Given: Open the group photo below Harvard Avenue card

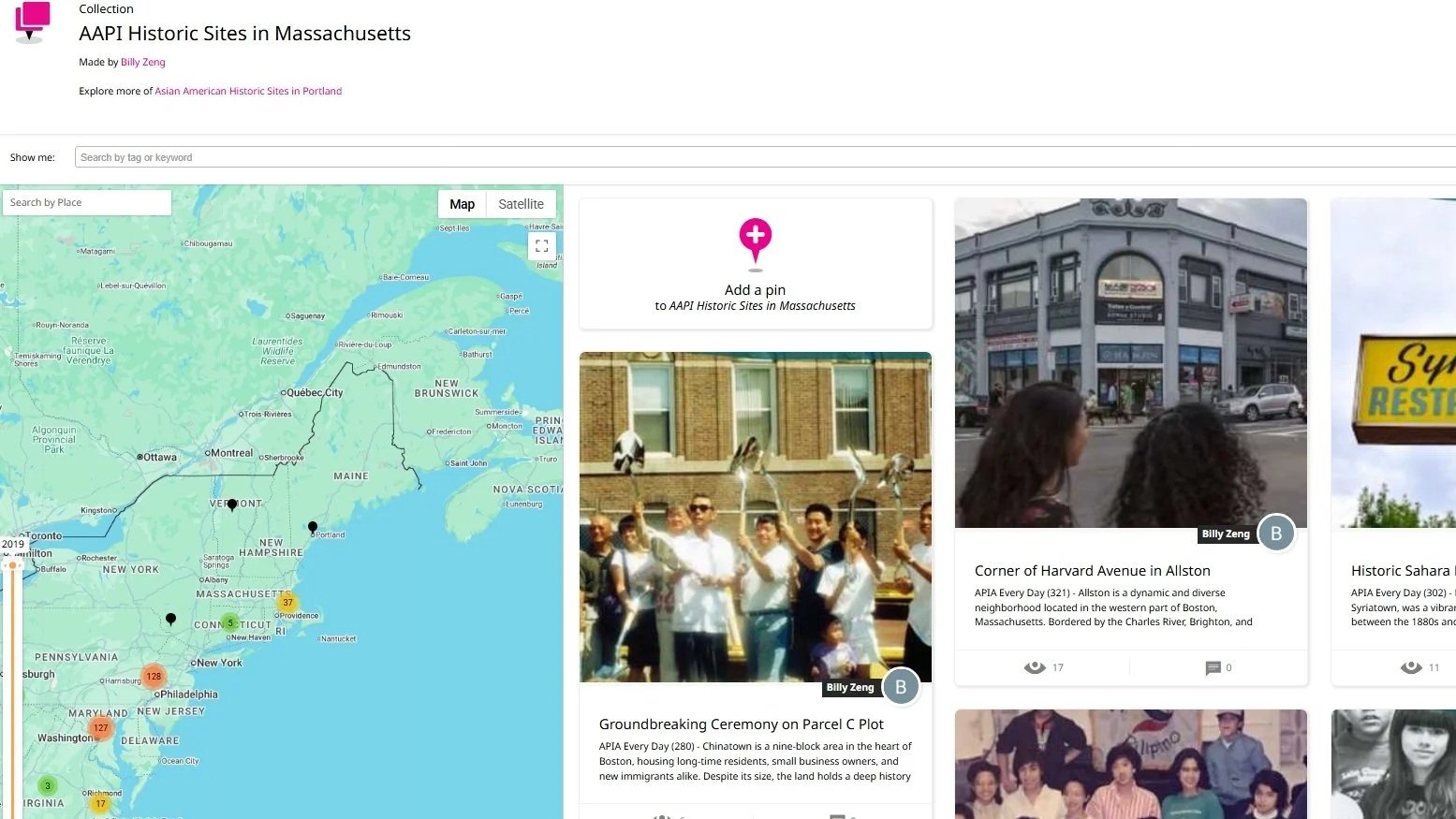Looking at the screenshot, I should click(1130, 764).
